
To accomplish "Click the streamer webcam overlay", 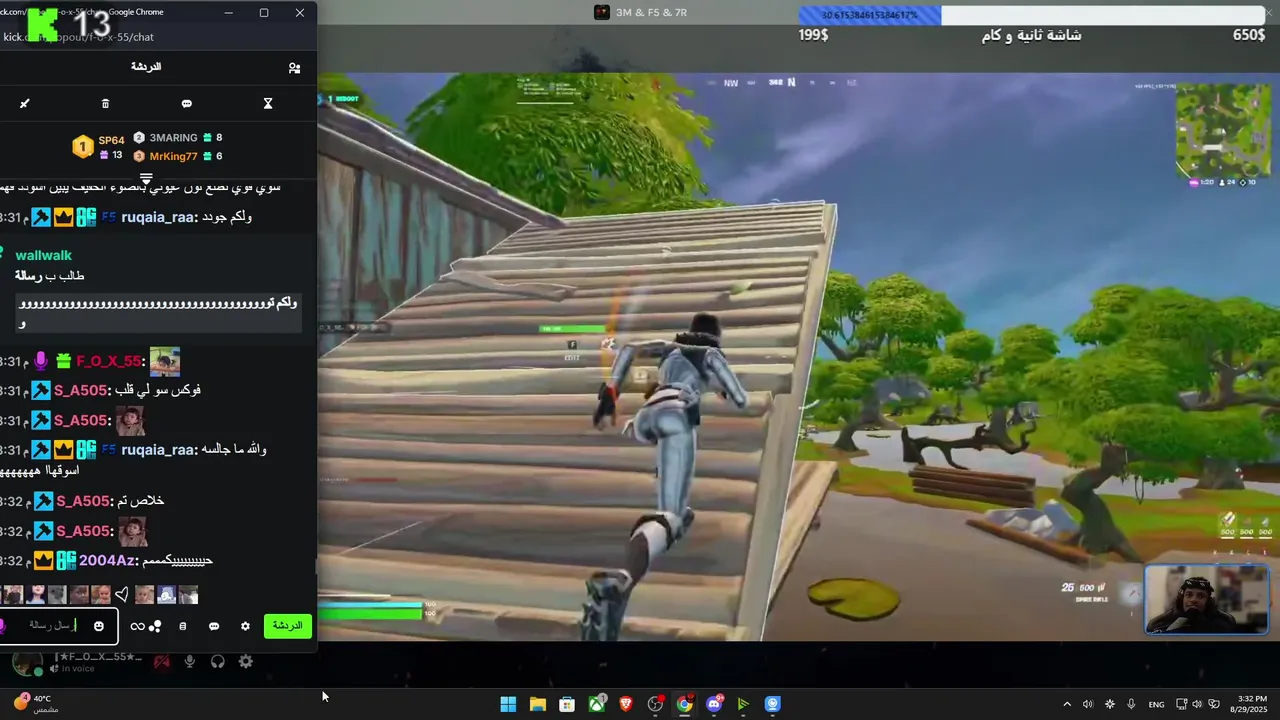I will click(1206, 599).
